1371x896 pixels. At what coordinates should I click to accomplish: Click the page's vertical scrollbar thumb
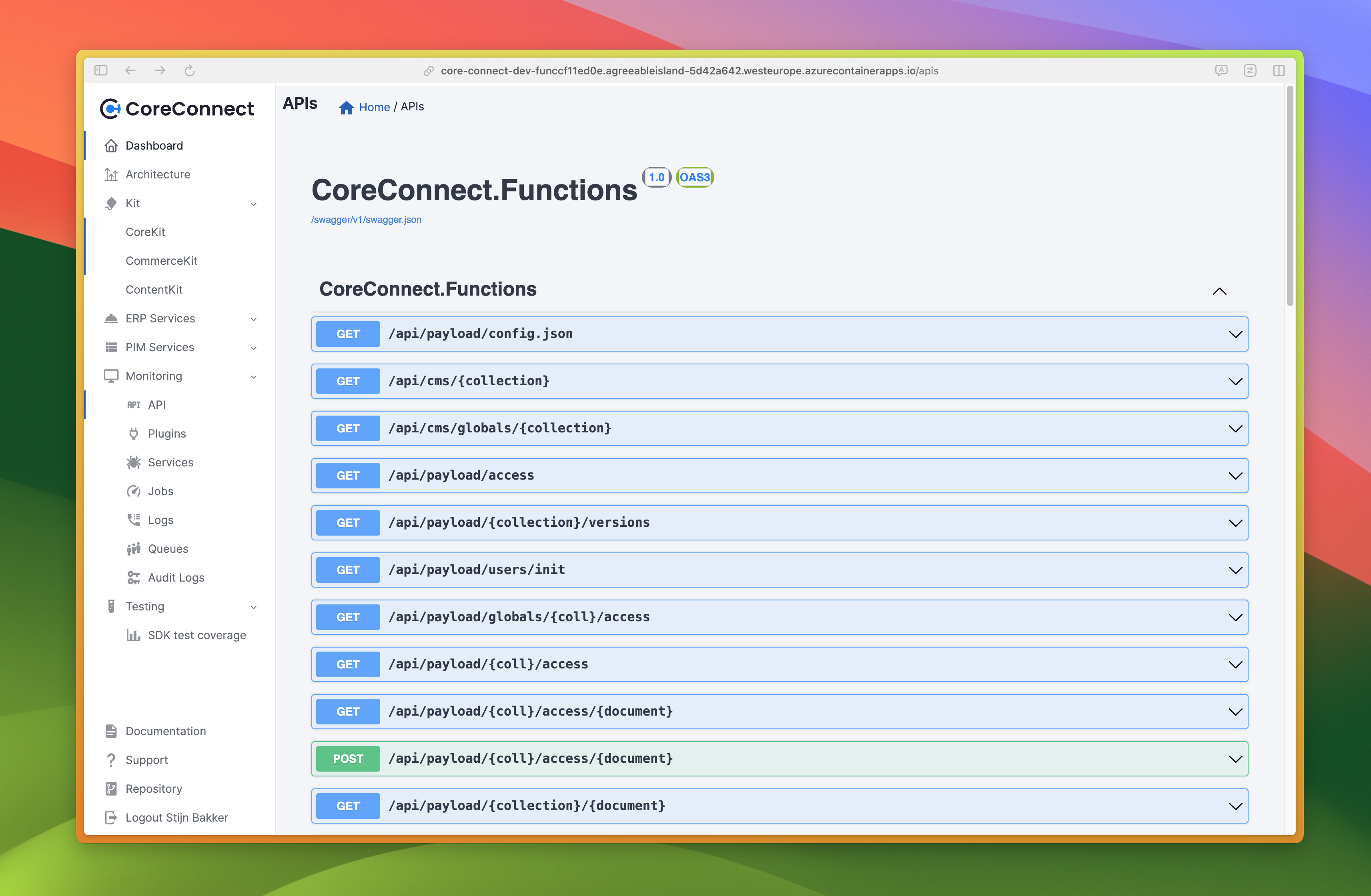pyautogui.click(x=1290, y=196)
